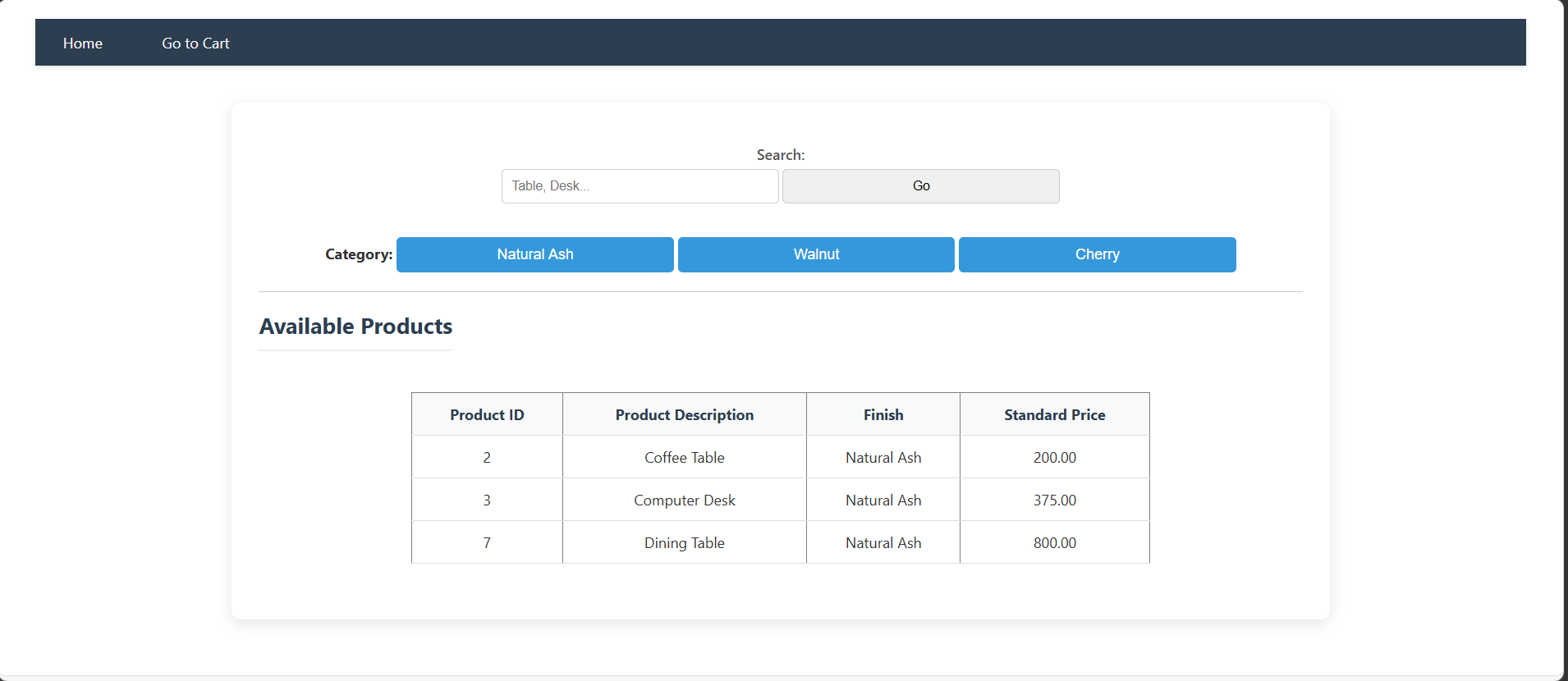Viewport: 1568px width, 681px height.
Task: Filter products by Cherry category
Action: pos(1098,254)
